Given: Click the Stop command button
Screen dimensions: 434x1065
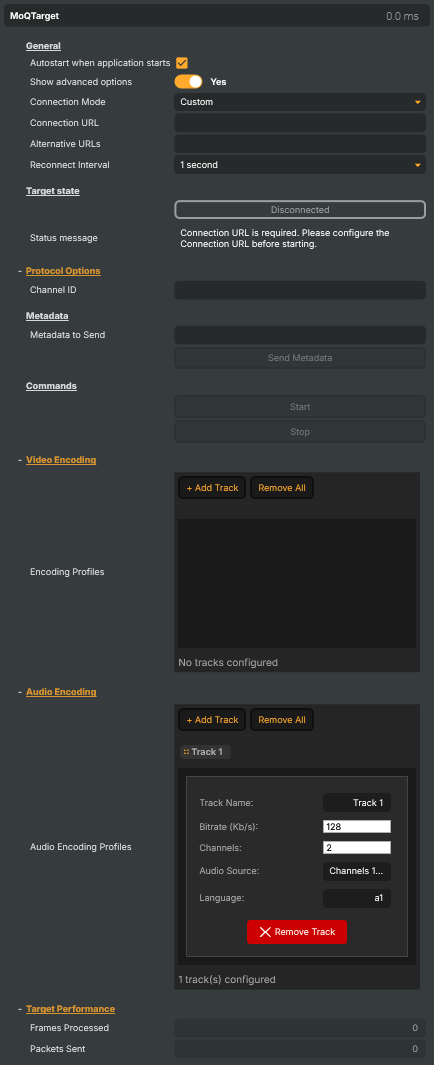Looking at the screenshot, I should click(x=300, y=432).
